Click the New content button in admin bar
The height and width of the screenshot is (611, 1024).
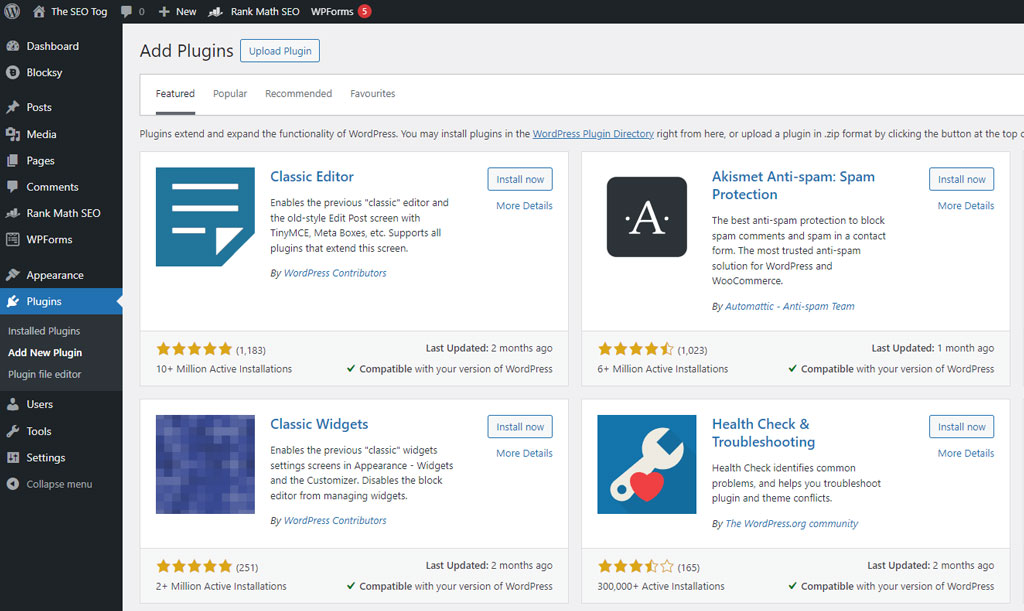click(178, 11)
